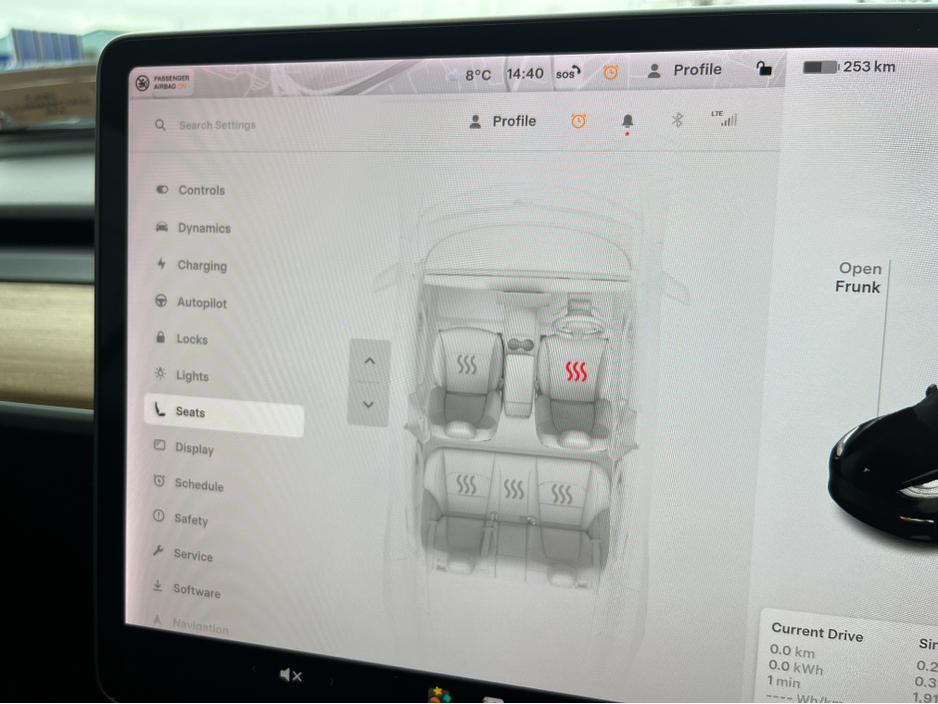Click the bell notification icon
The width and height of the screenshot is (938, 704).
pos(628,121)
